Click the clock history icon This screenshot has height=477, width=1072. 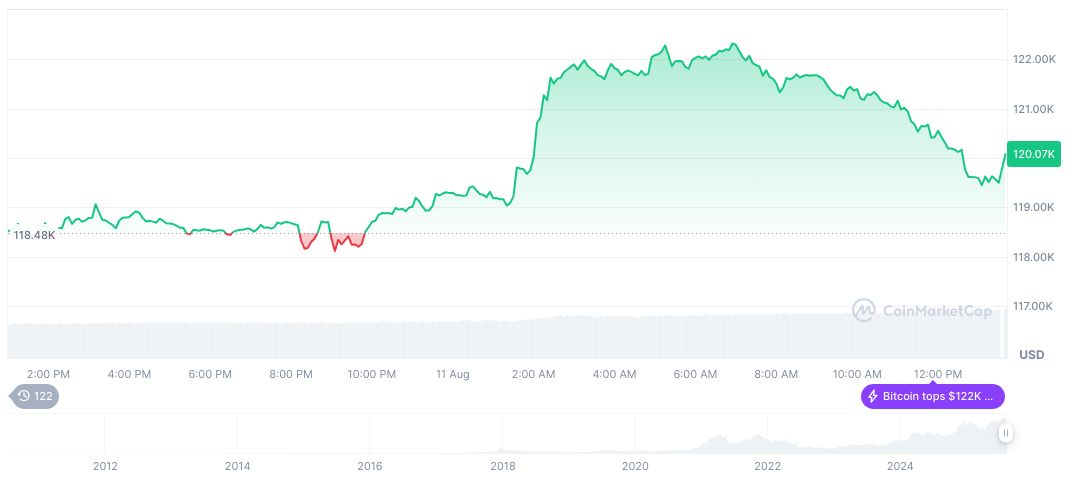(24, 396)
